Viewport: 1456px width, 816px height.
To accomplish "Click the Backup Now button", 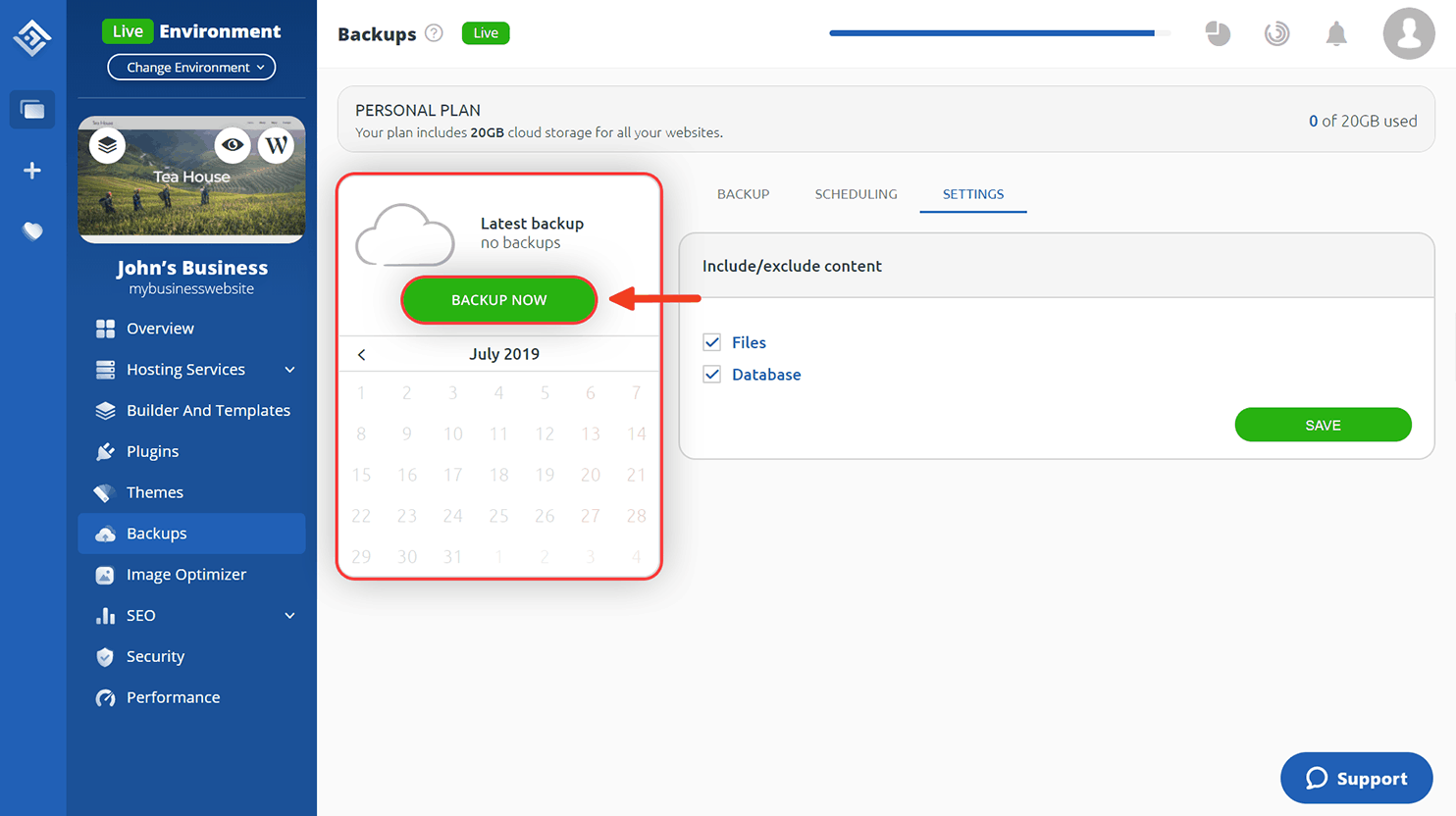I will pyautogui.click(x=498, y=300).
